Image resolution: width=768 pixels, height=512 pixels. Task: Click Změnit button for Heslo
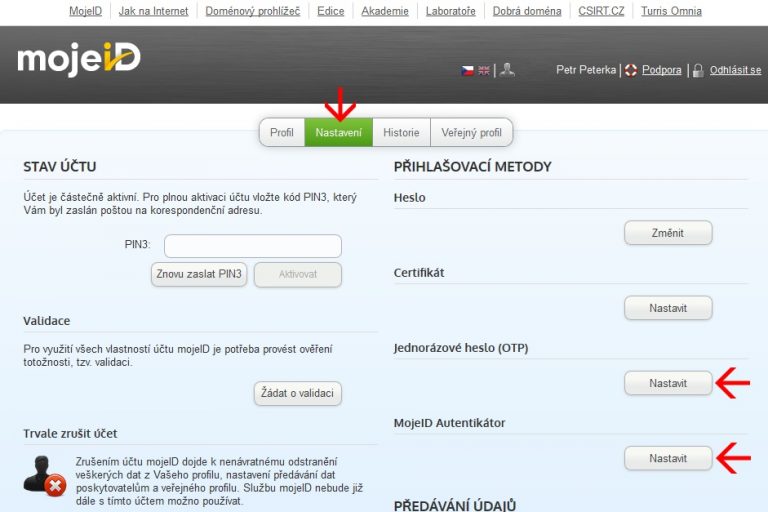pos(668,233)
